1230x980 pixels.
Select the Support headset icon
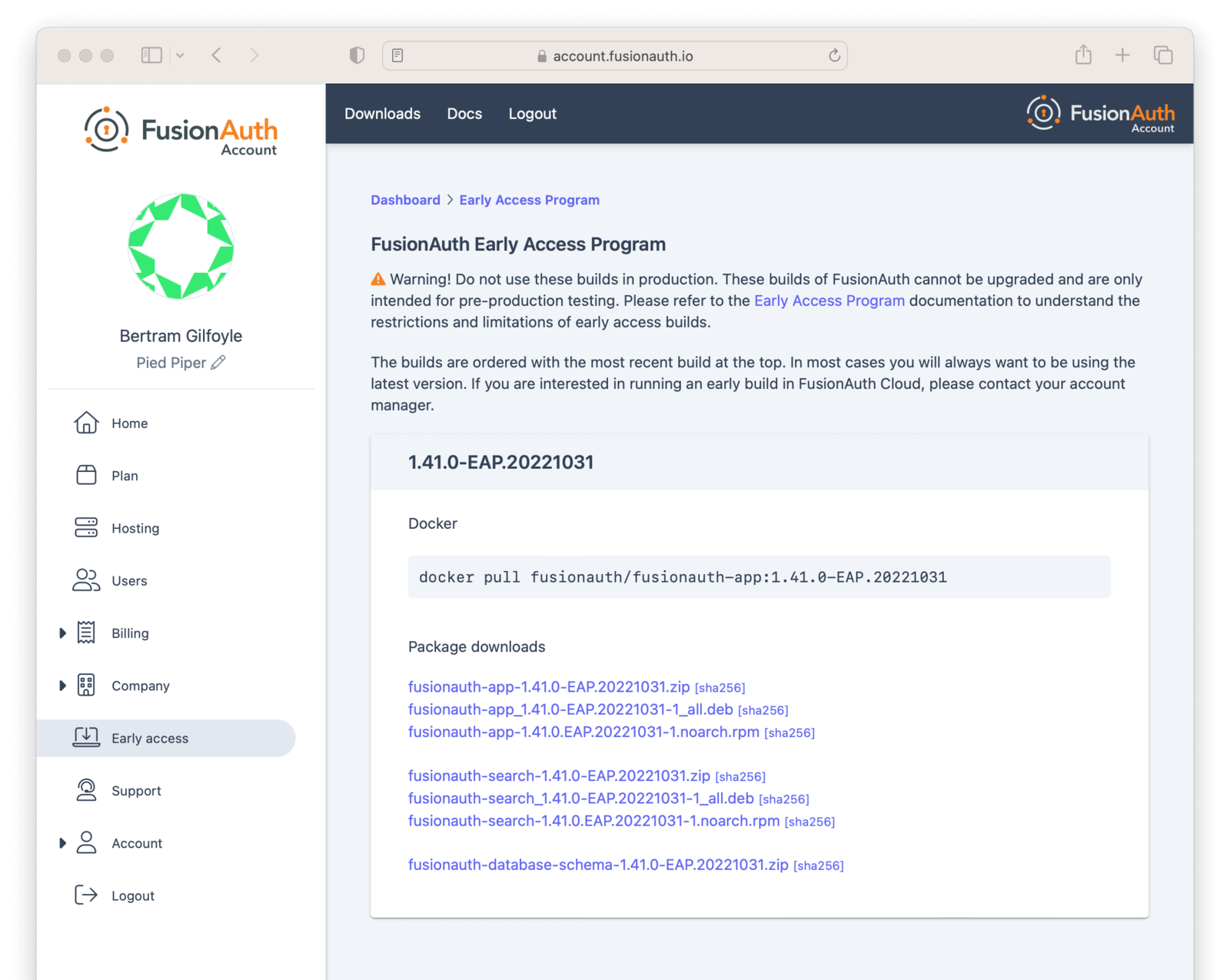point(86,790)
